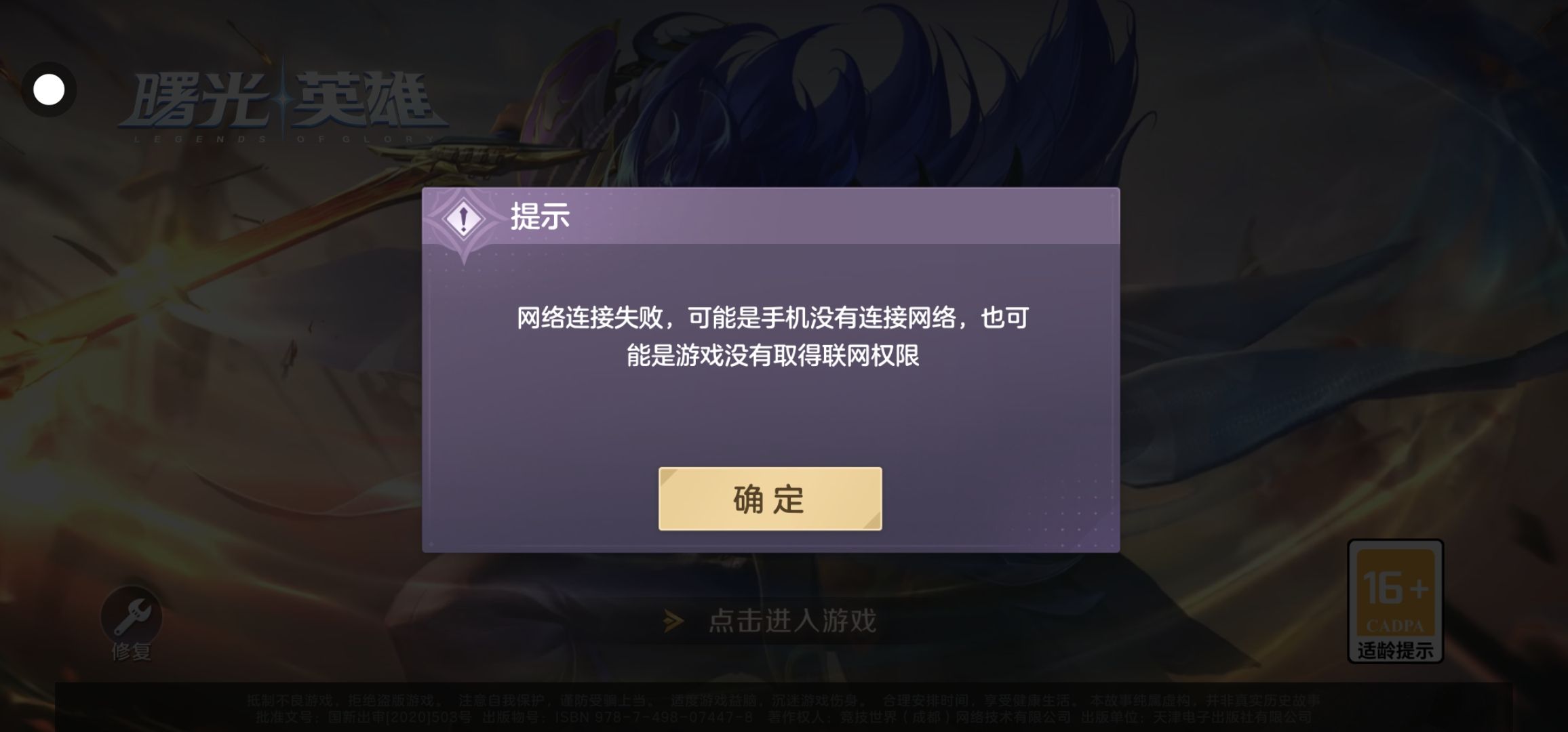Click the 批准文号 approval number text

(363, 717)
